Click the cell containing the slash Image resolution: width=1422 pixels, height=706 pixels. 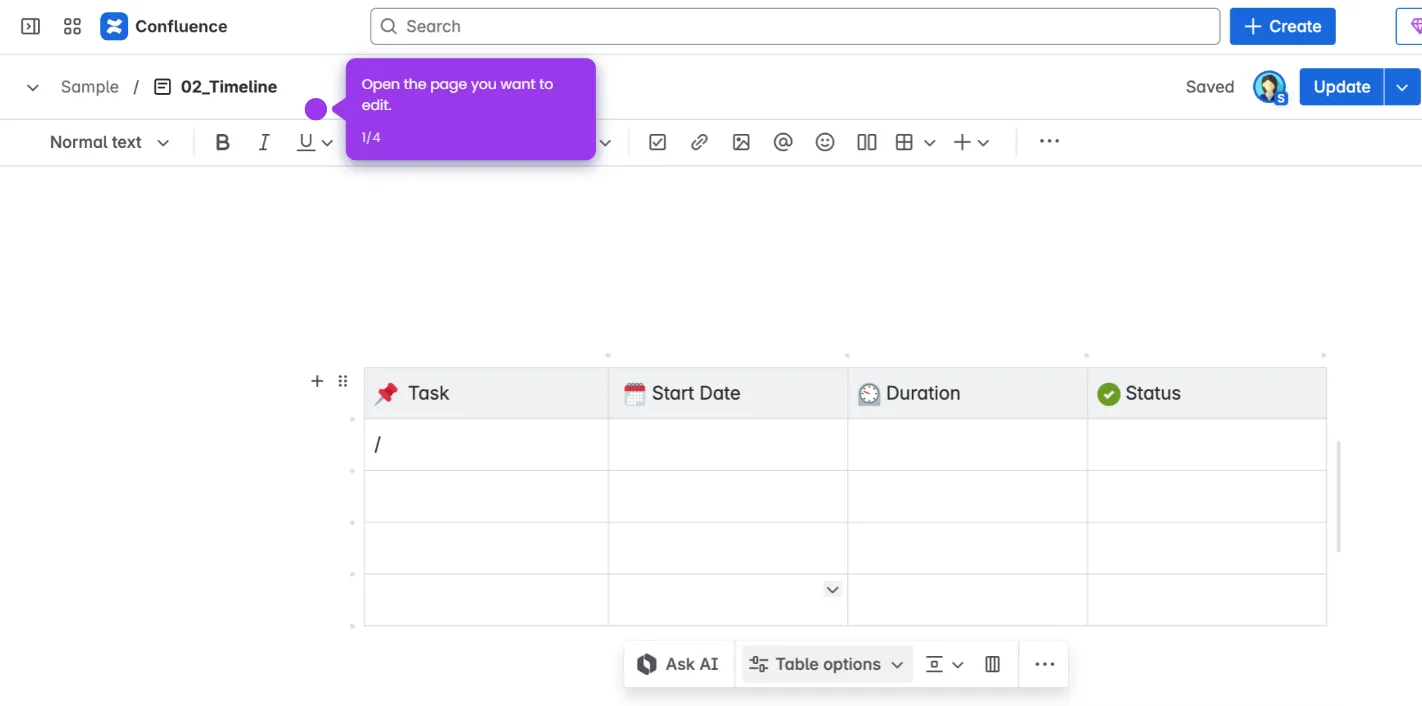486,445
